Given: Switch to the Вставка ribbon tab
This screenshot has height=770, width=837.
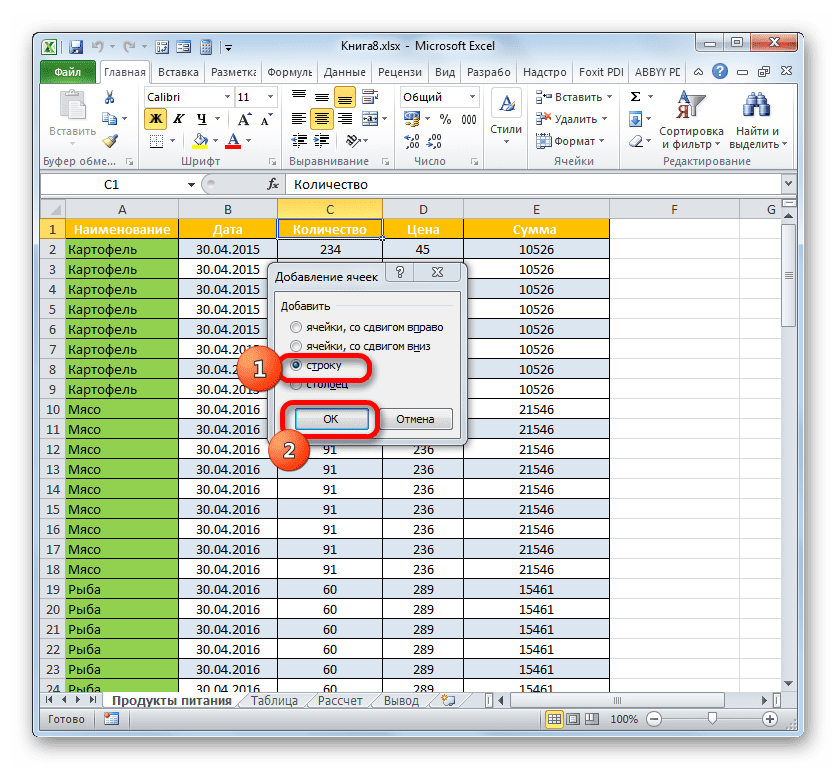Looking at the screenshot, I should pyautogui.click(x=178, y=72).
